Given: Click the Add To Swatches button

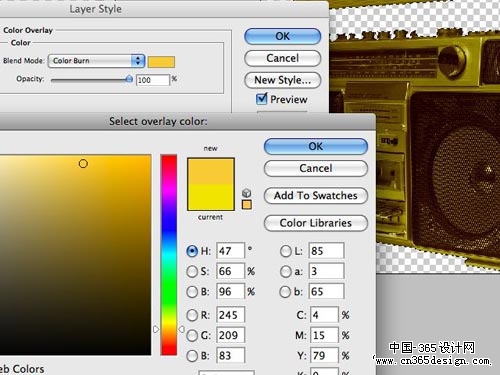Looking at the screenshot, I should [316, 196].
